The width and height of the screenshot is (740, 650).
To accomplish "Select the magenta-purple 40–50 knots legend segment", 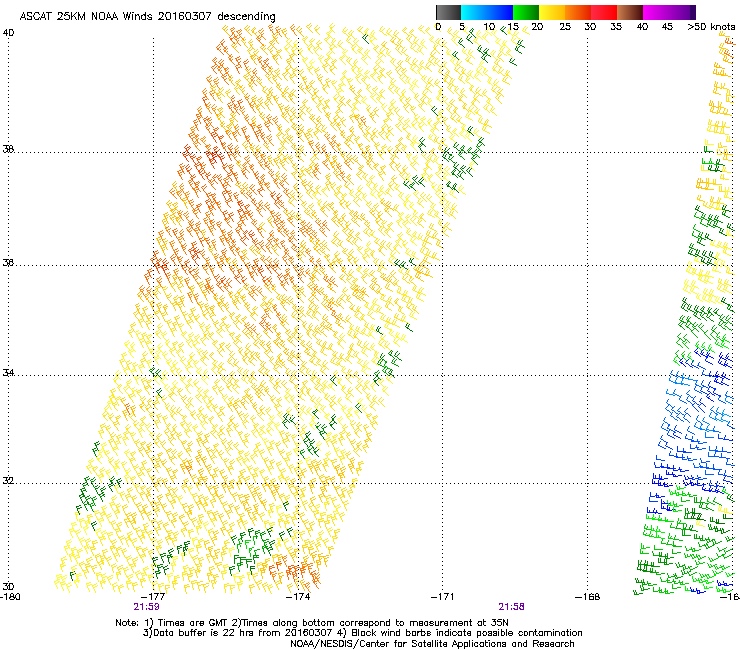I will [x=669, y=12].
